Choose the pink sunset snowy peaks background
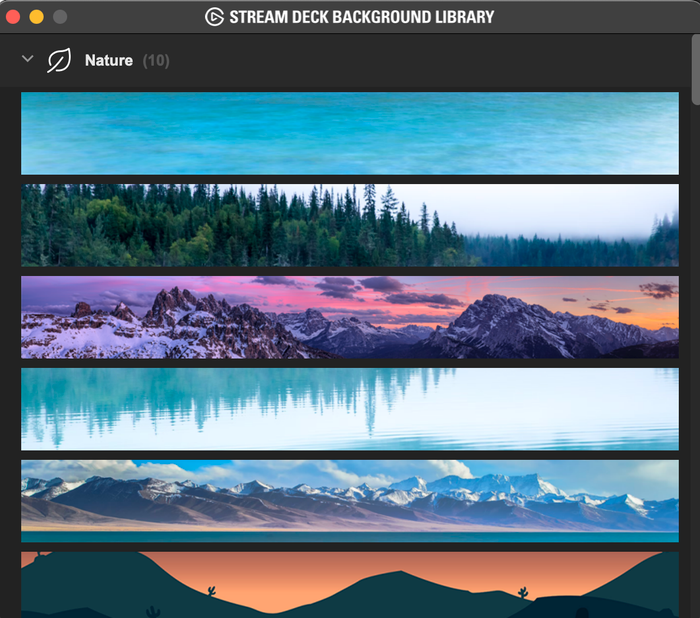 [350, 317]
